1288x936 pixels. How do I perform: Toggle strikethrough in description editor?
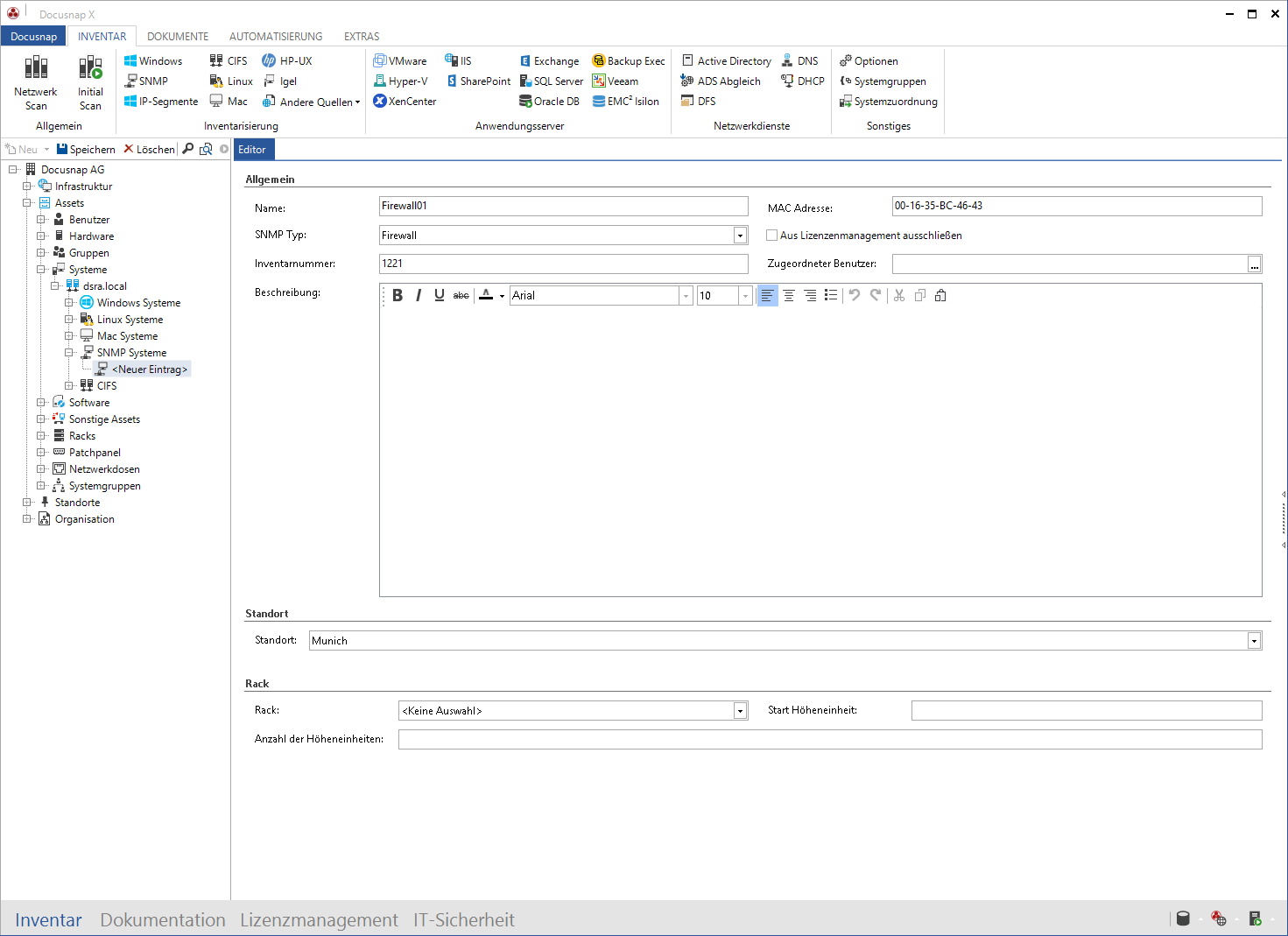[461, 296]
